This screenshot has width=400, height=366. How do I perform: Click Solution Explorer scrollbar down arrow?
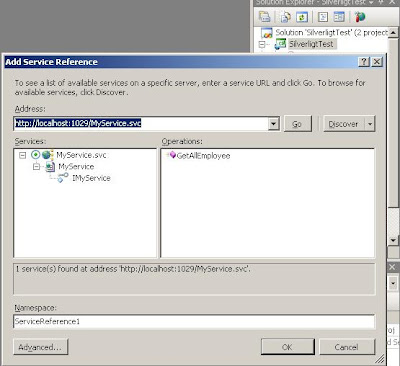[x=393, y=240]
